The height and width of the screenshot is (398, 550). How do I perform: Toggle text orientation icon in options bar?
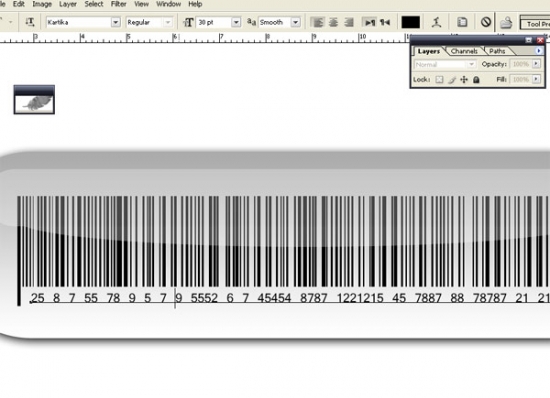point(30,22)
